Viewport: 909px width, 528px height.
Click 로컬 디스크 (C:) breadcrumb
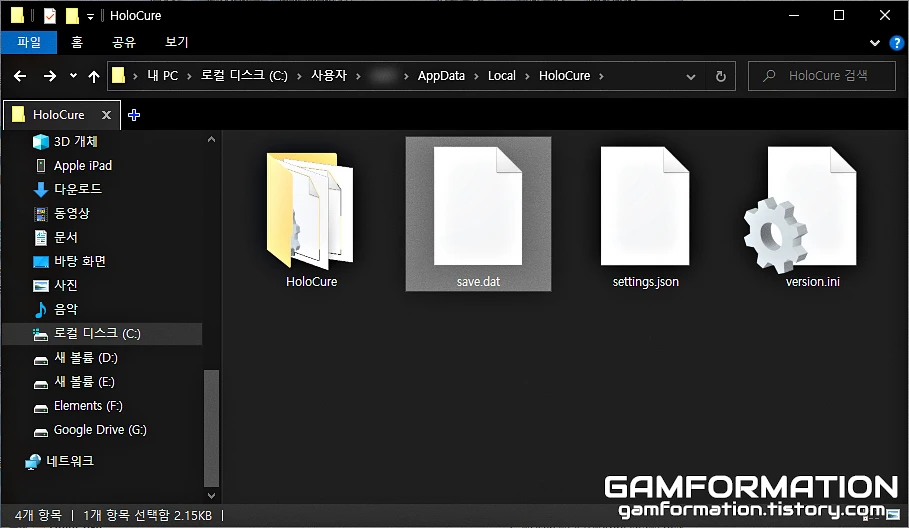243,76
